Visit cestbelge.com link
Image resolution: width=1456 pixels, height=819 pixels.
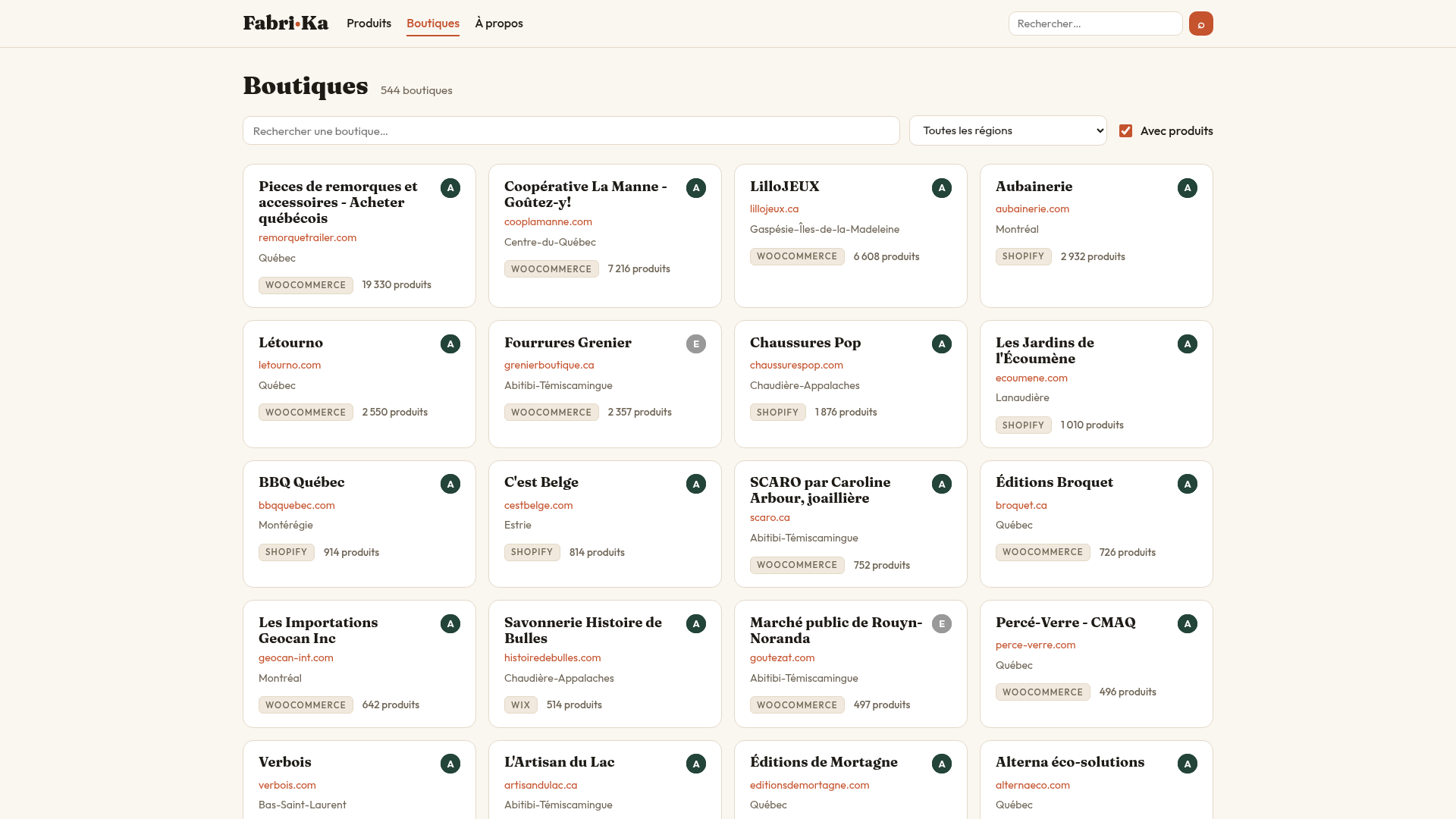538,506
